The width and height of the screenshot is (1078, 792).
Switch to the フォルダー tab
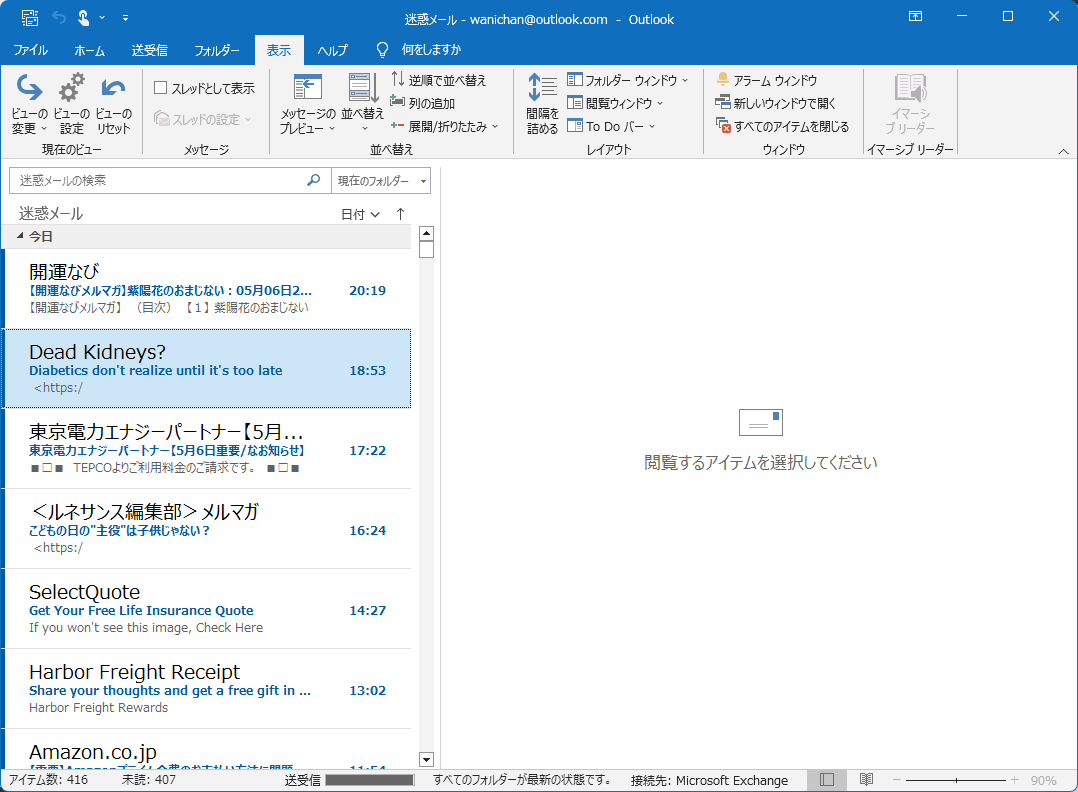[x=217, y=50]
